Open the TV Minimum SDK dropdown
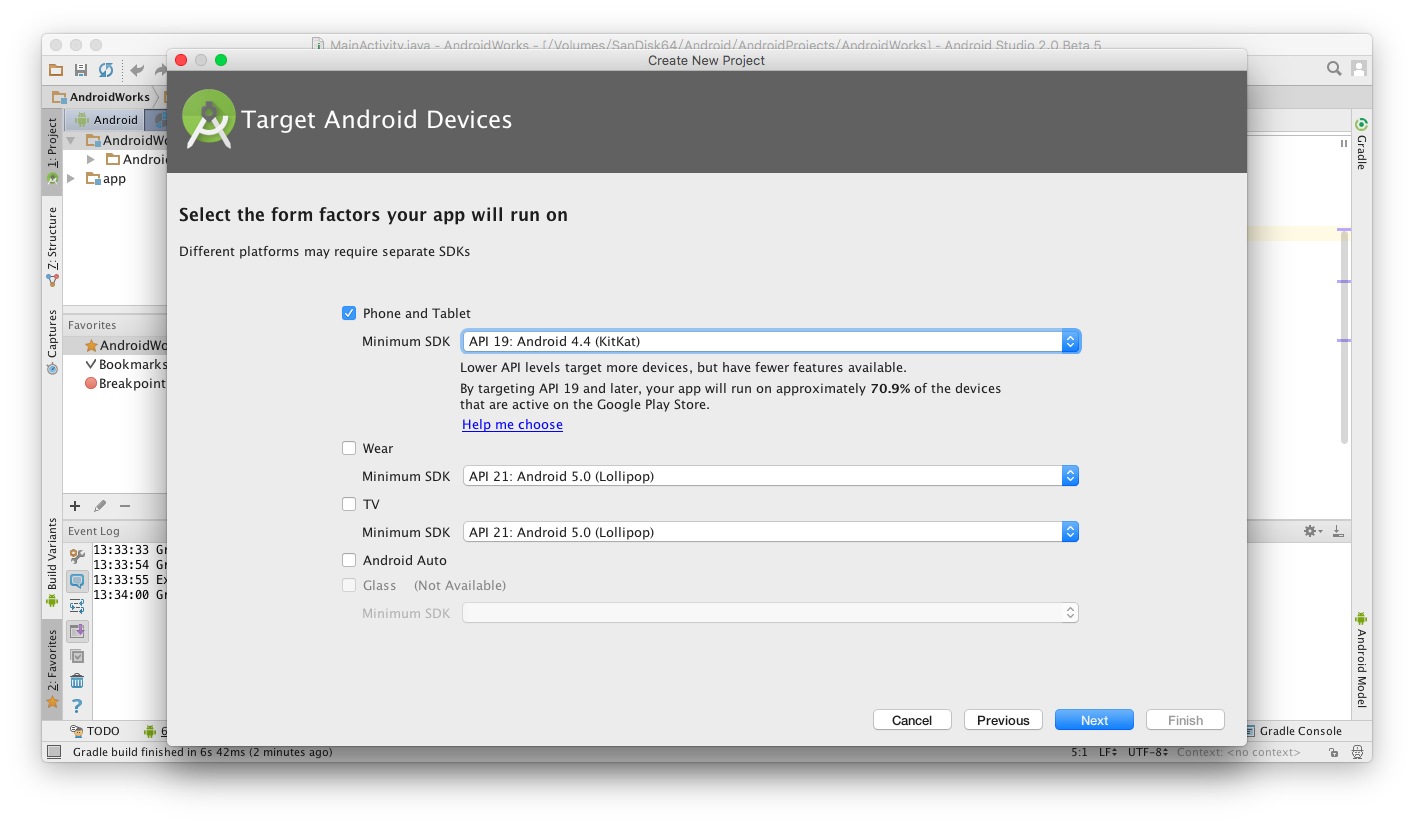 coord(770,532)
